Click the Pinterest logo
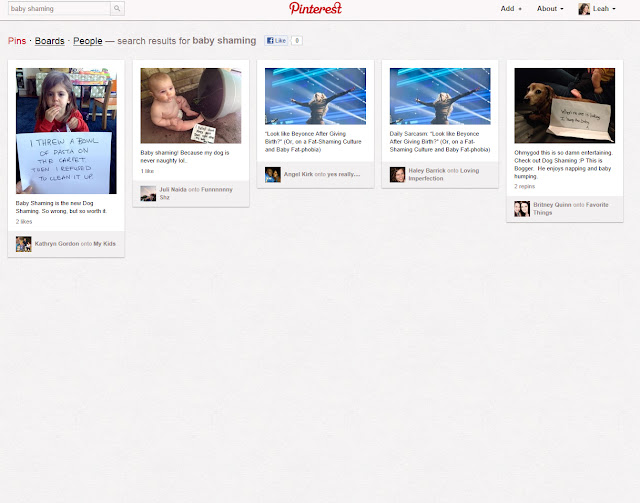Image resolution: width=640 pixels, height=503 pixels. pos(315,8)
